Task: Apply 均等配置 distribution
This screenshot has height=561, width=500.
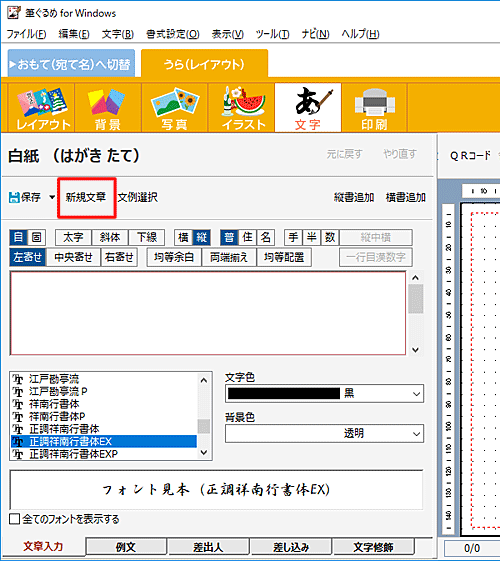Action: [284, 257]
